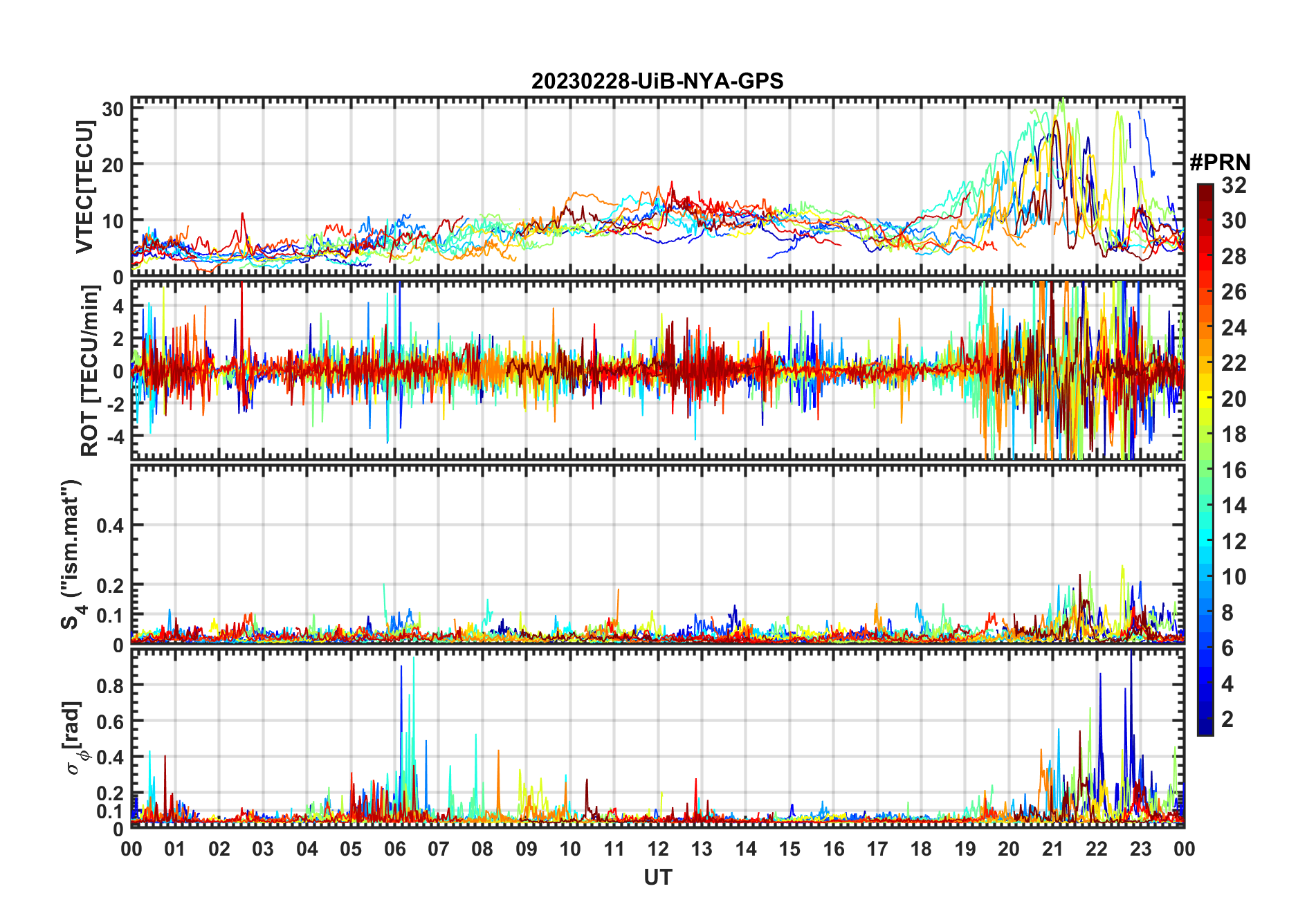Select x-axis hour tick "01"
This screenshot has width=1316, height=920.
pyautogui.click(x=175, y=849)
